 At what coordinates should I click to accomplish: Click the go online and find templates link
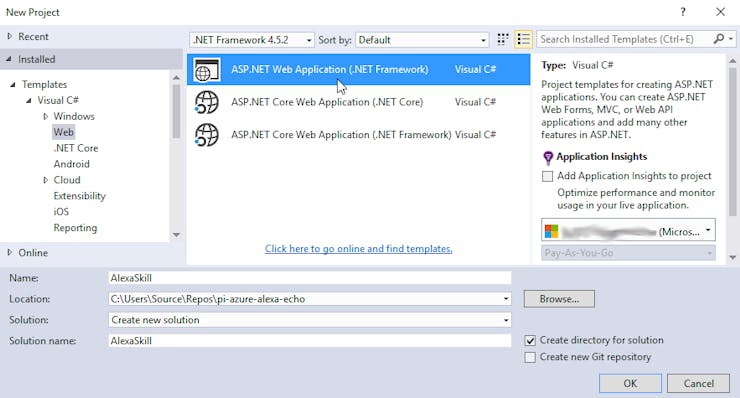coord(358,249)
